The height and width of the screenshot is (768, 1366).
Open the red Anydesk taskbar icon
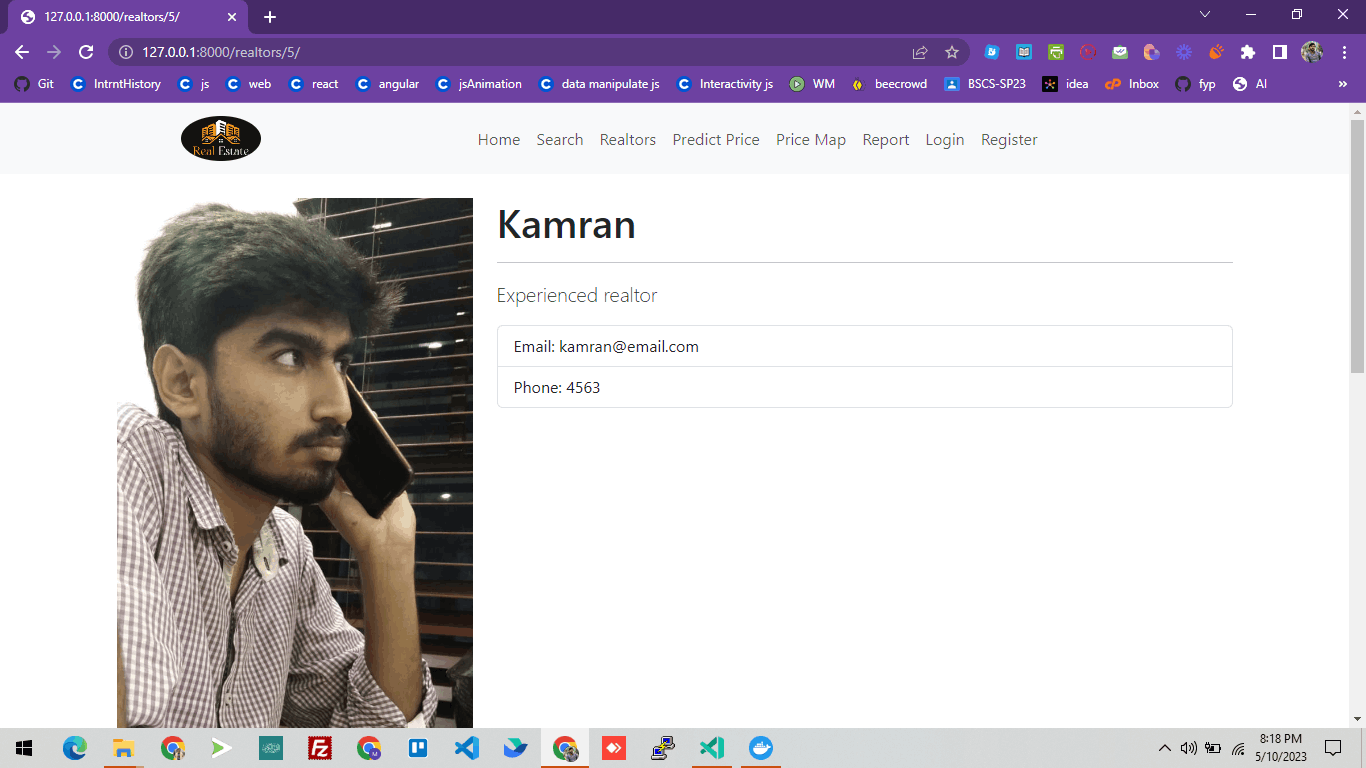pos(613,748)
